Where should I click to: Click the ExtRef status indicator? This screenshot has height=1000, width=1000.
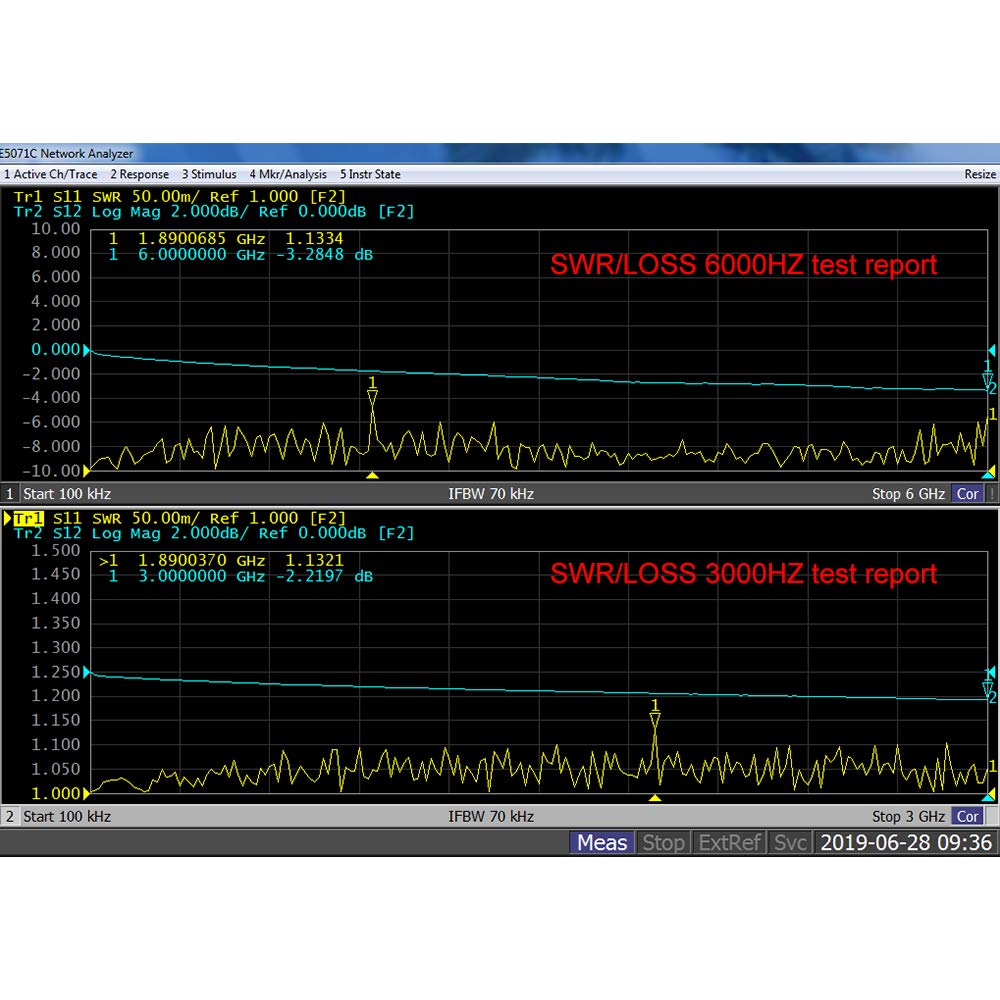[x=730, y=842]
